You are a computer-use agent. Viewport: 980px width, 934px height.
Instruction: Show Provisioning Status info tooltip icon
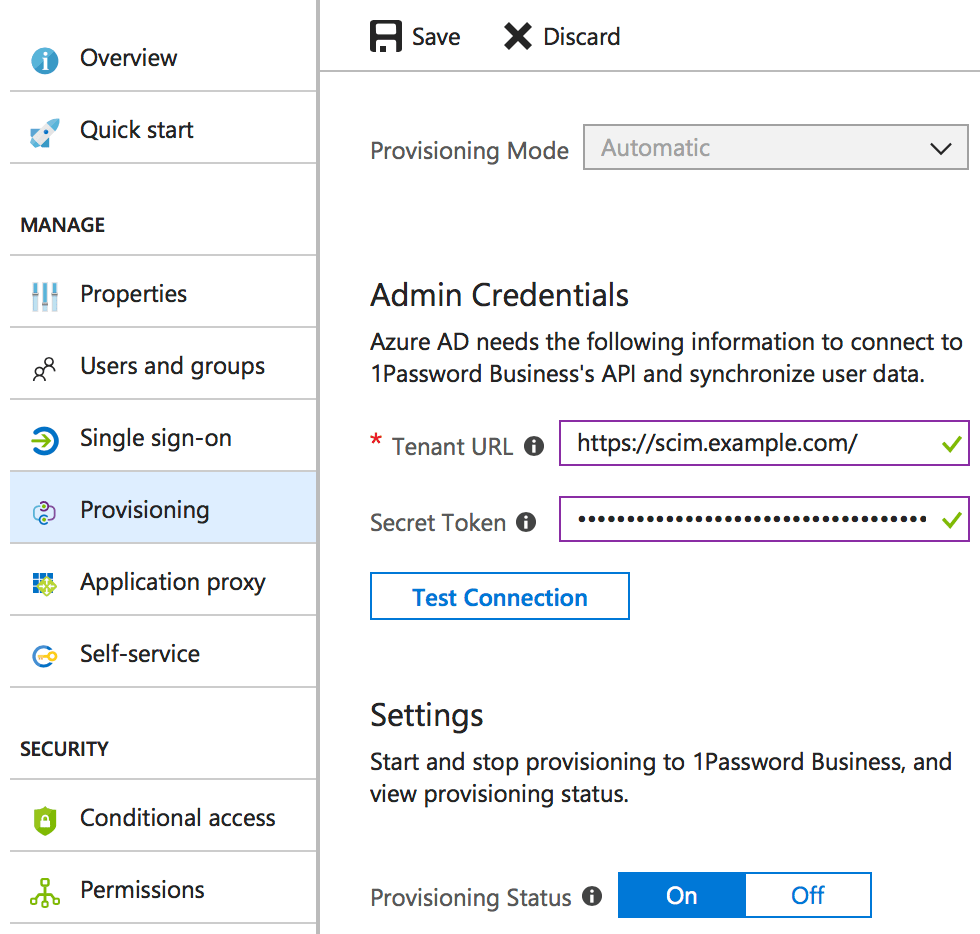[592, 896]
